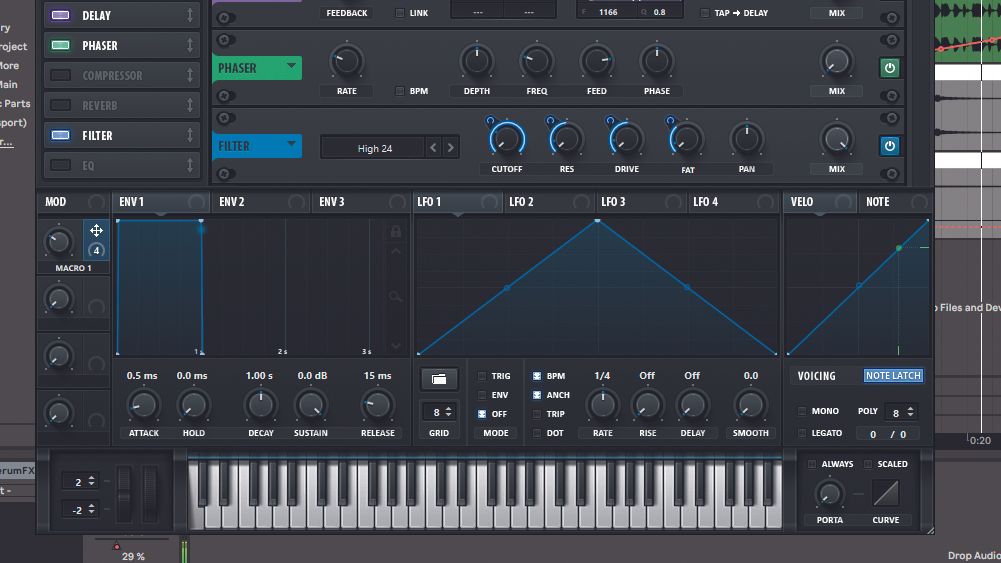Enable the Delay effect in rack list

tap(61, 15)
